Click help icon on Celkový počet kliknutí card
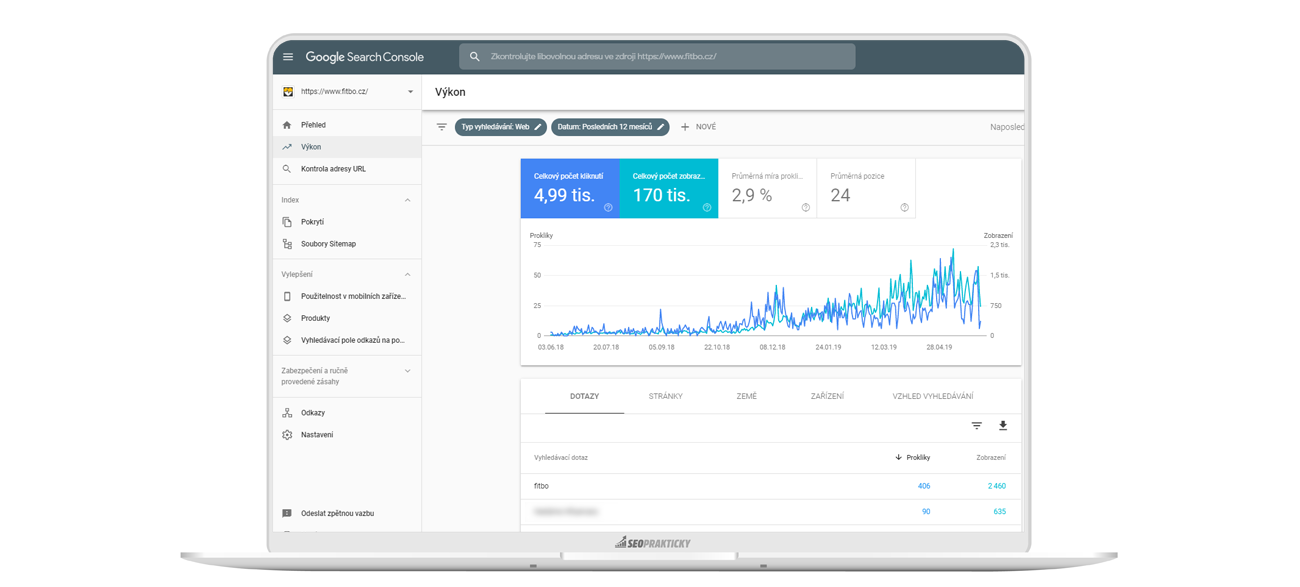Image resolution: width=1300 pixels, height=587 pixels. tap(608, 208)
